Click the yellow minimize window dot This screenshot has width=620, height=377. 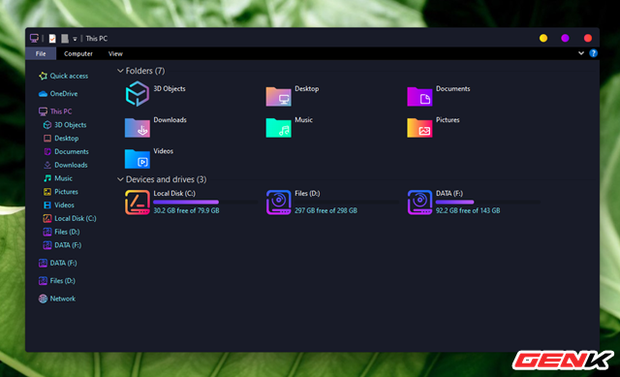(543, 38)
